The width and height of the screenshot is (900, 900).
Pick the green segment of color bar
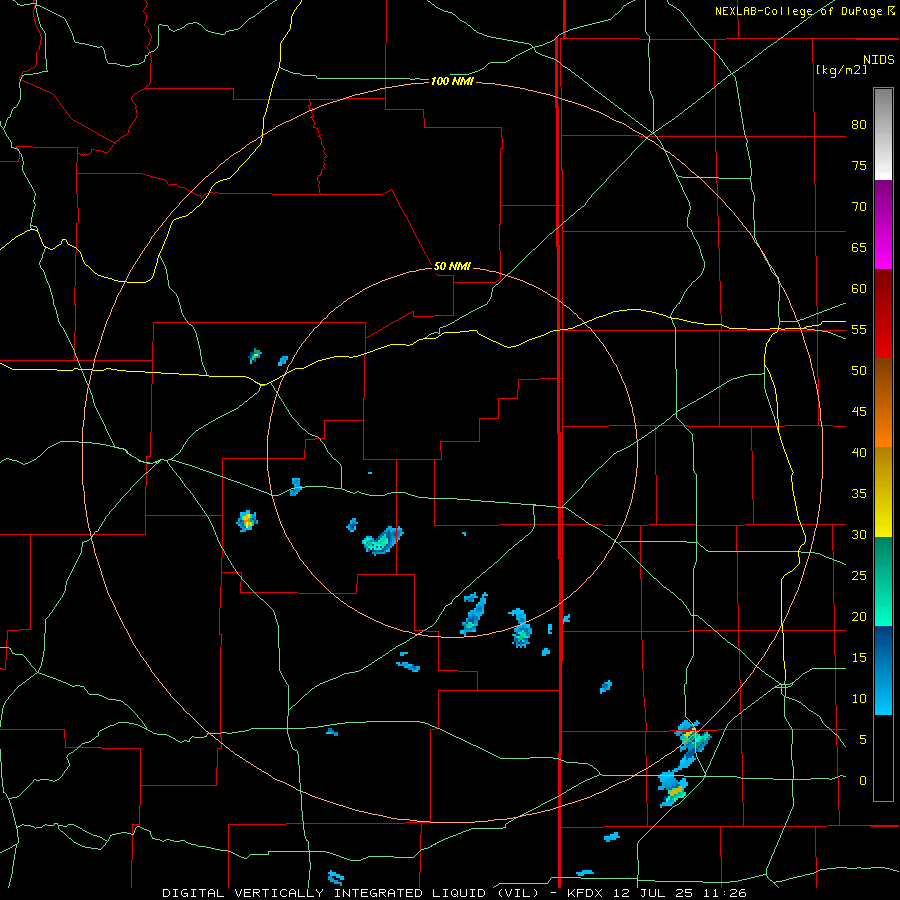click(883, 581)
